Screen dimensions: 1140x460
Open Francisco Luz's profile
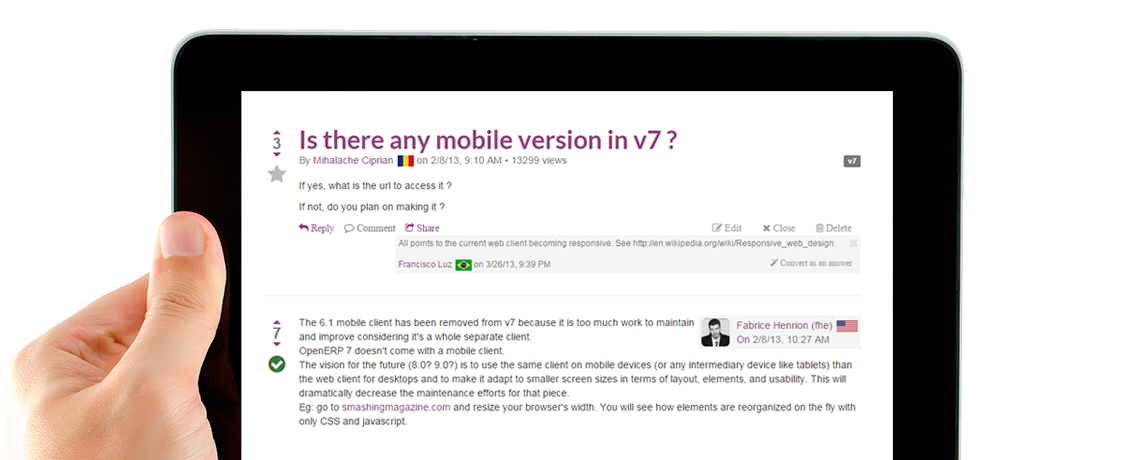coord(425,265)
